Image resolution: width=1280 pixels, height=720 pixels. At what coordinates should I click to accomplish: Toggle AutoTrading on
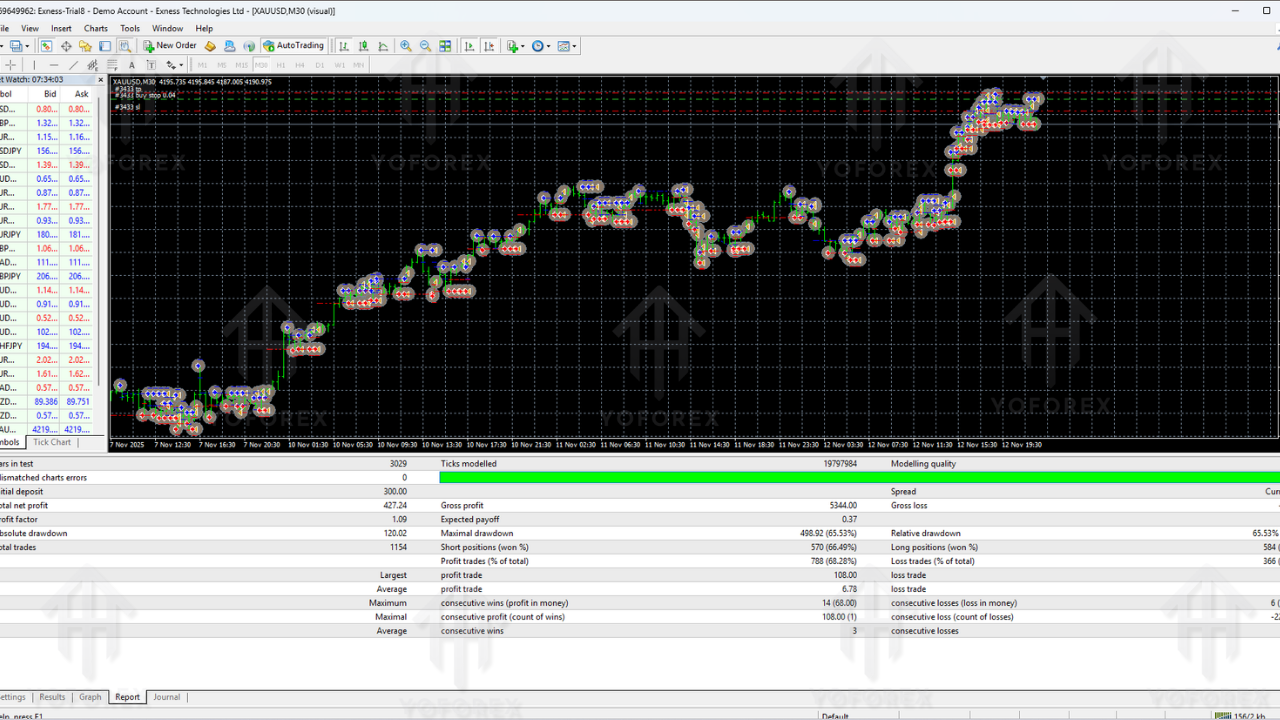point(294,46)
